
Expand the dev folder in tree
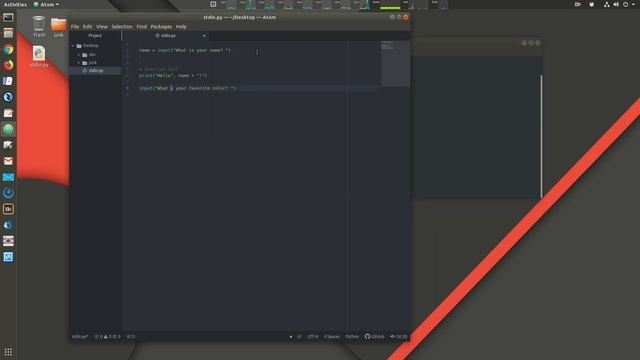coord(79,54)
